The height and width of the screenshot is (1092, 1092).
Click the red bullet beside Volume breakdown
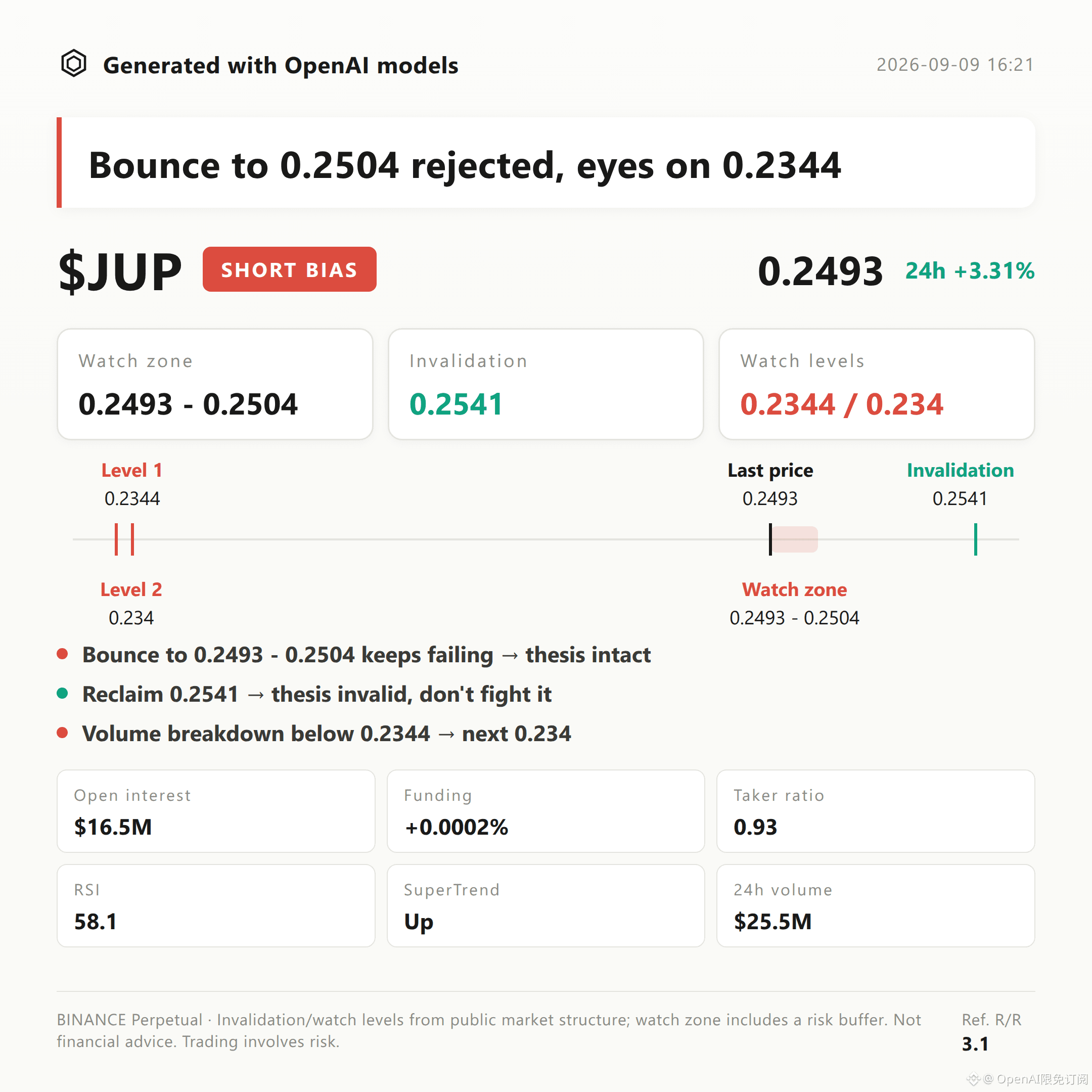63,733
